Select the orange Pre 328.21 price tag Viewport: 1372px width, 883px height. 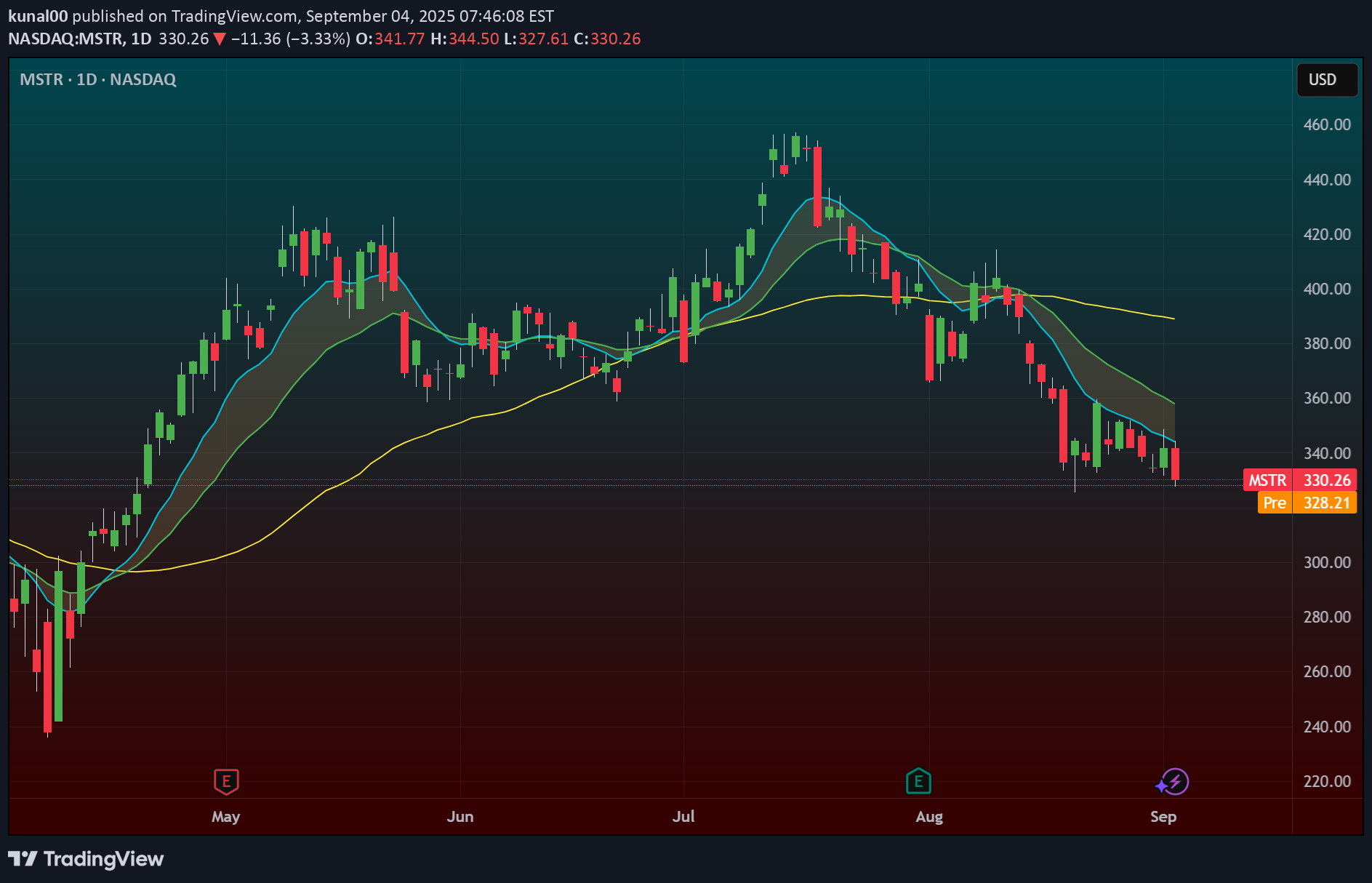(x=1307, y=503)
